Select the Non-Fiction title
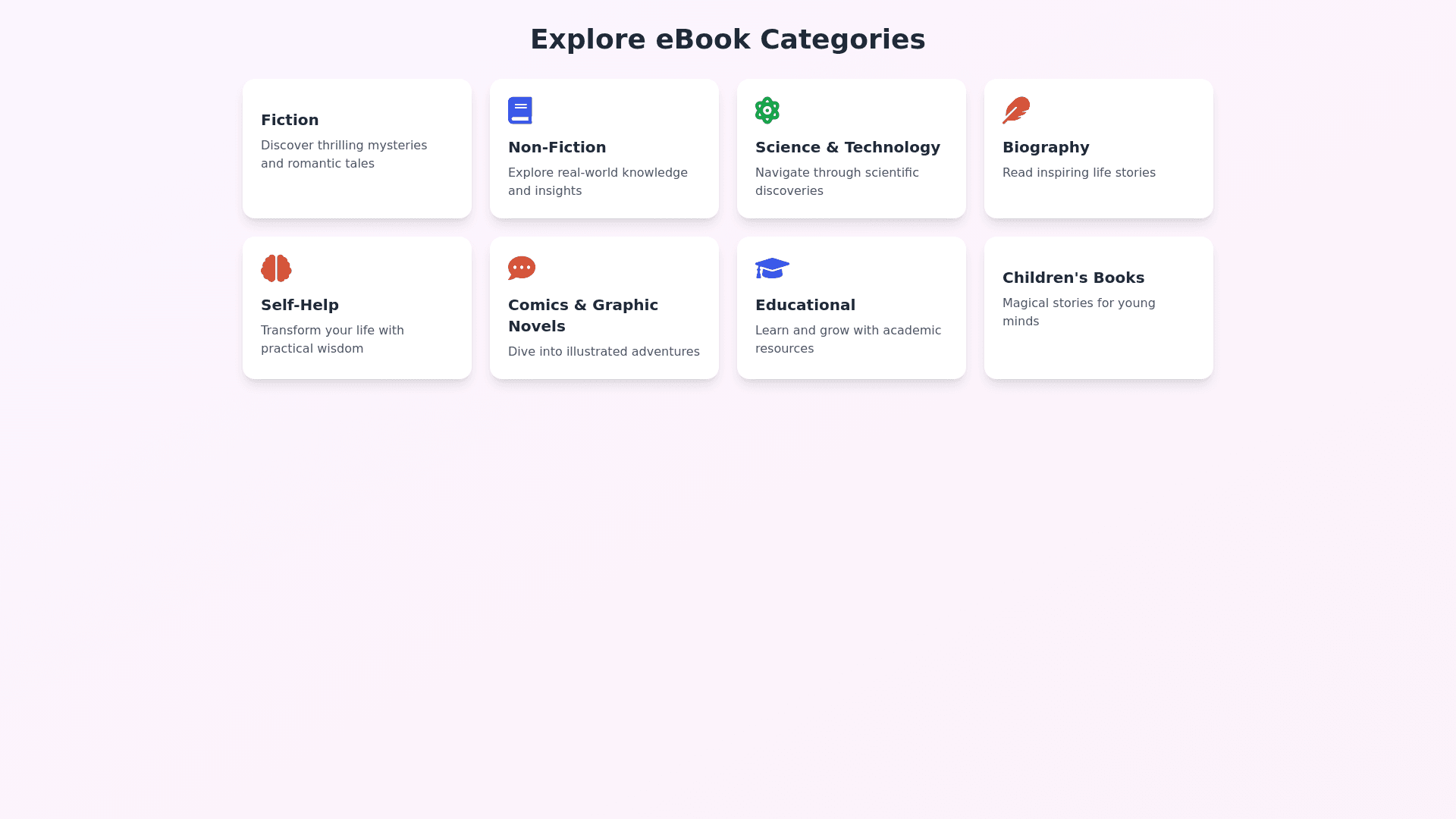The width and height of the screenshot is (1456, 819). coord(557,147)
